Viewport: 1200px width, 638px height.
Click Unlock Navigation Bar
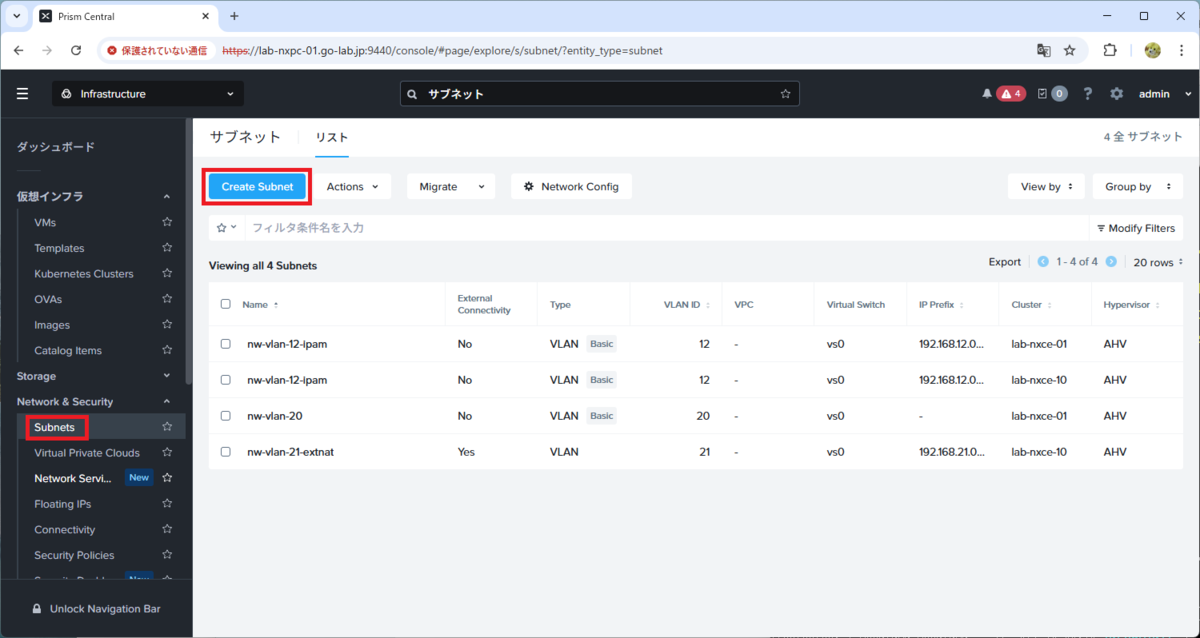click(96, 608)
